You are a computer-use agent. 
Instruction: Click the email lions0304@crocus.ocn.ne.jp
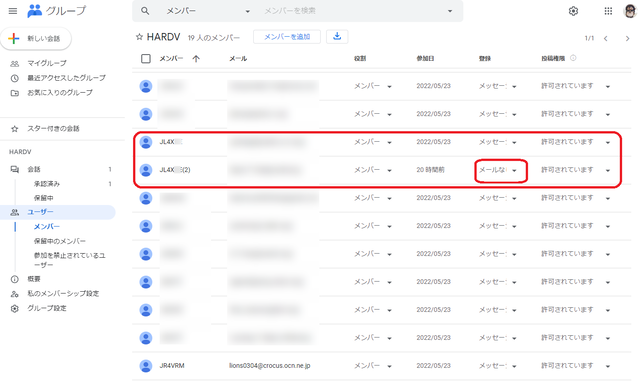click(x=270, y=366)
